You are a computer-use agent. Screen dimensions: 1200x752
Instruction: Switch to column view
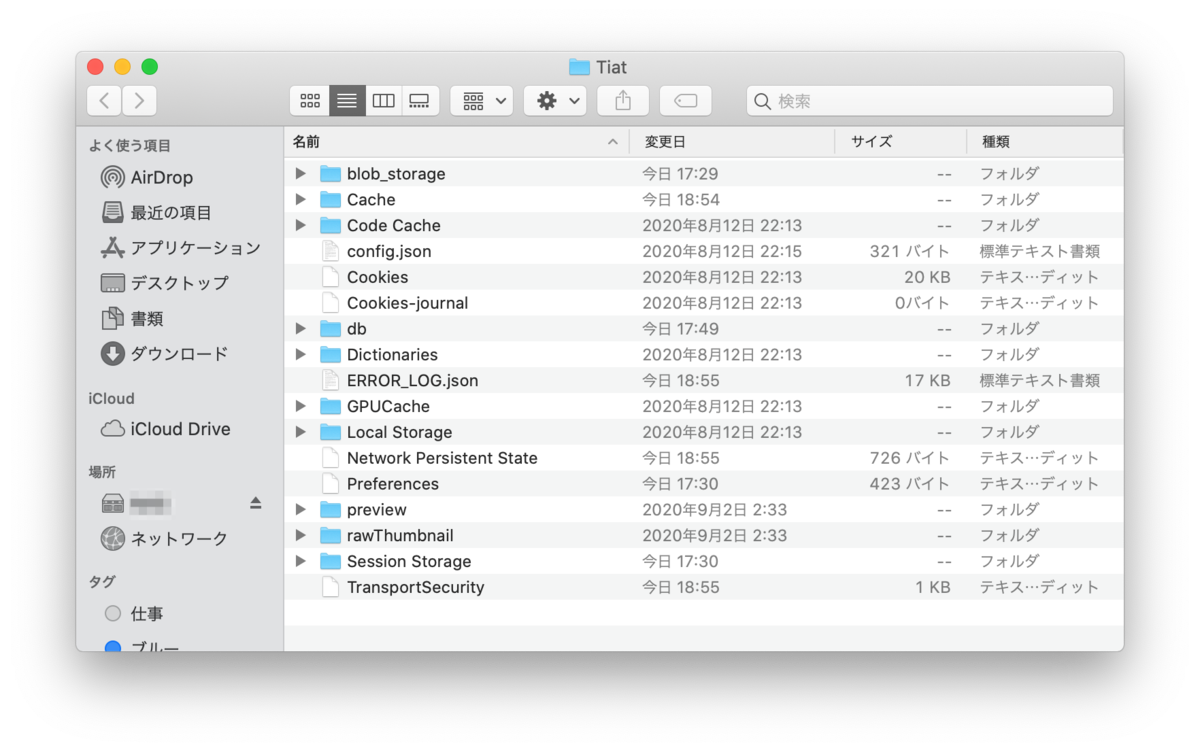(x=383, y=100)
